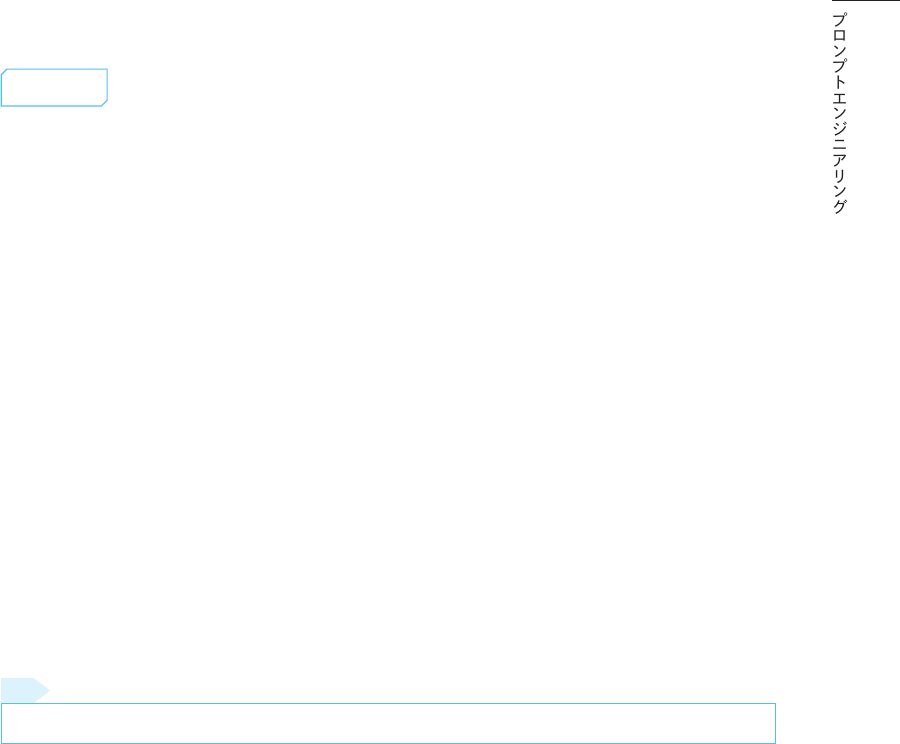
Task: Click the vertical プロンプトエンジニアリング label
Action: (x=839, y=114)
